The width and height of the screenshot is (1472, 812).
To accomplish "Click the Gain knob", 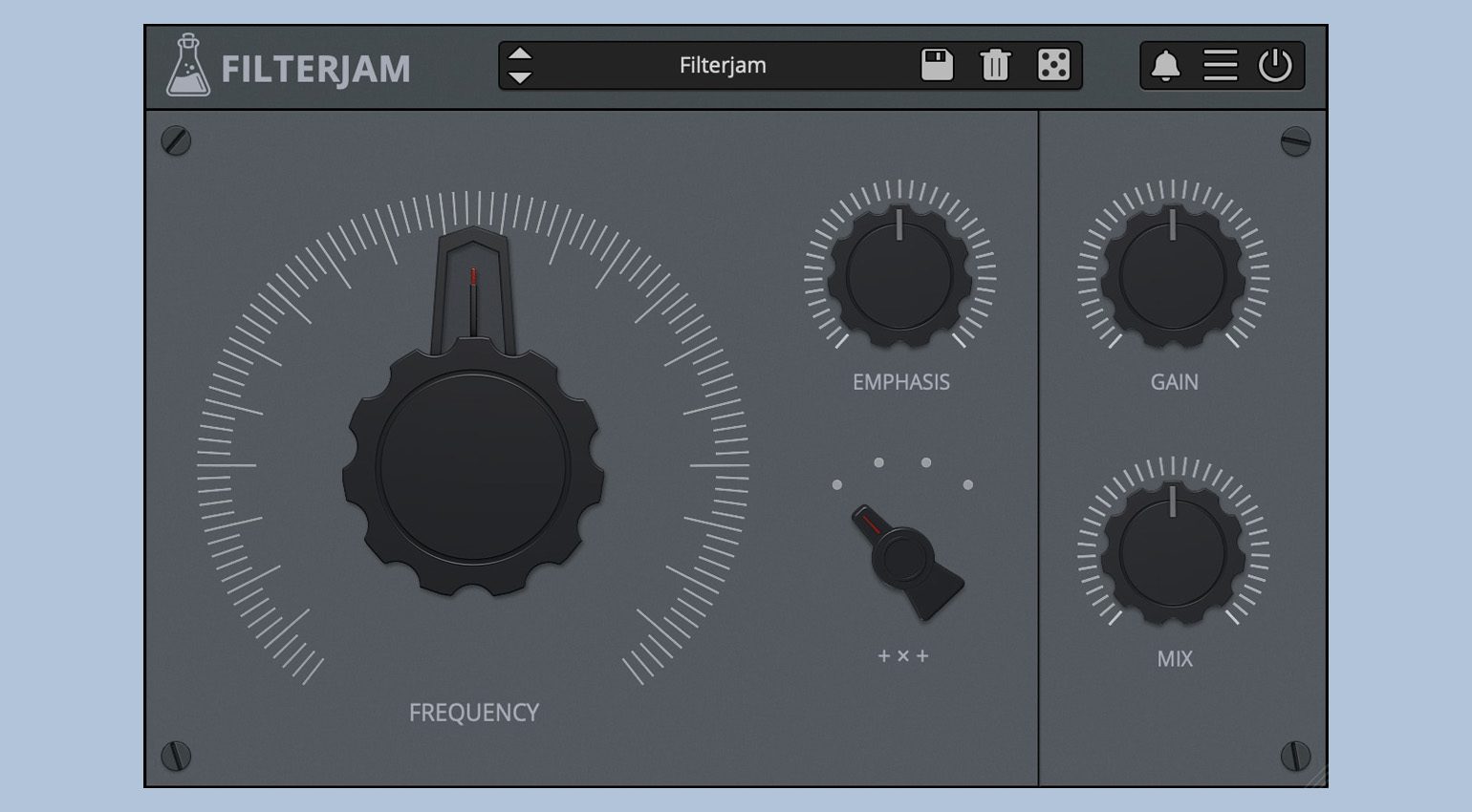I will click(x=1173, y=275).
